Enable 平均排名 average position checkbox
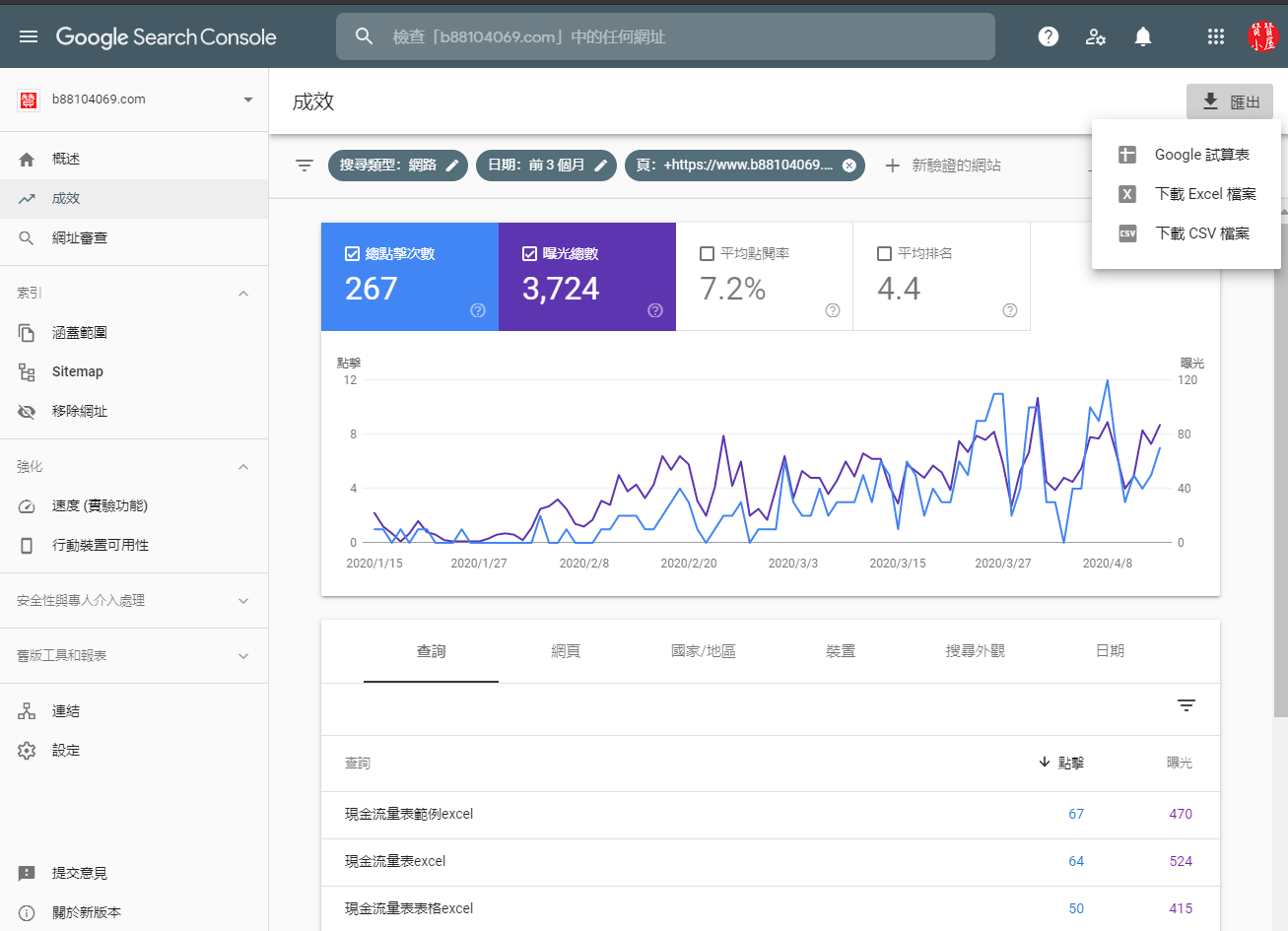 point(884,253)
